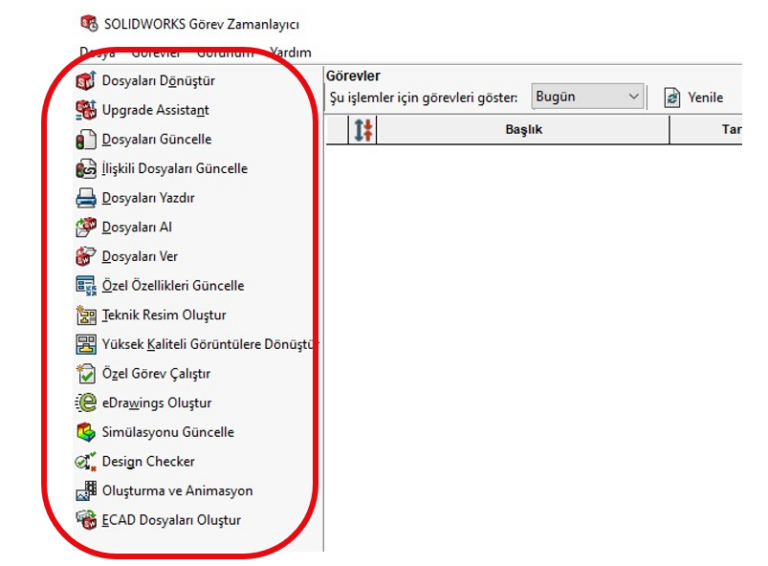The height and width of the screenshot is (566, 768).
Task: Select Oluşturma ve Animasyon task
Action: pos(177,491)
